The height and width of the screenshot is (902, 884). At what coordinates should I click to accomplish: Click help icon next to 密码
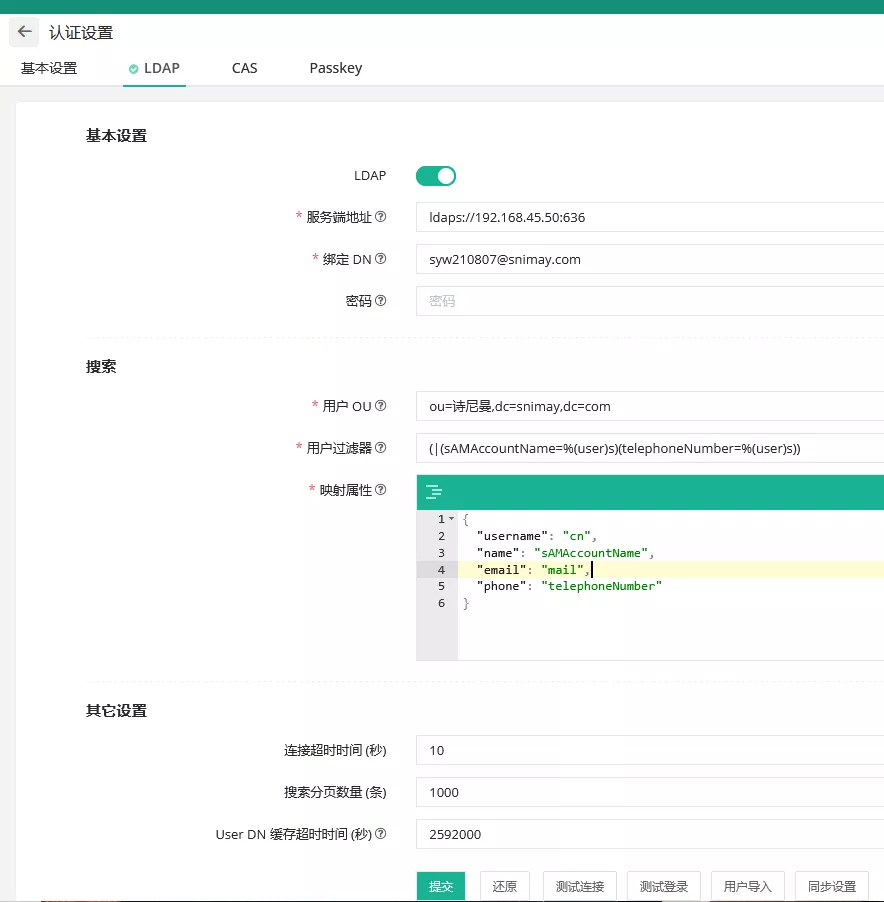click(381, 301)
